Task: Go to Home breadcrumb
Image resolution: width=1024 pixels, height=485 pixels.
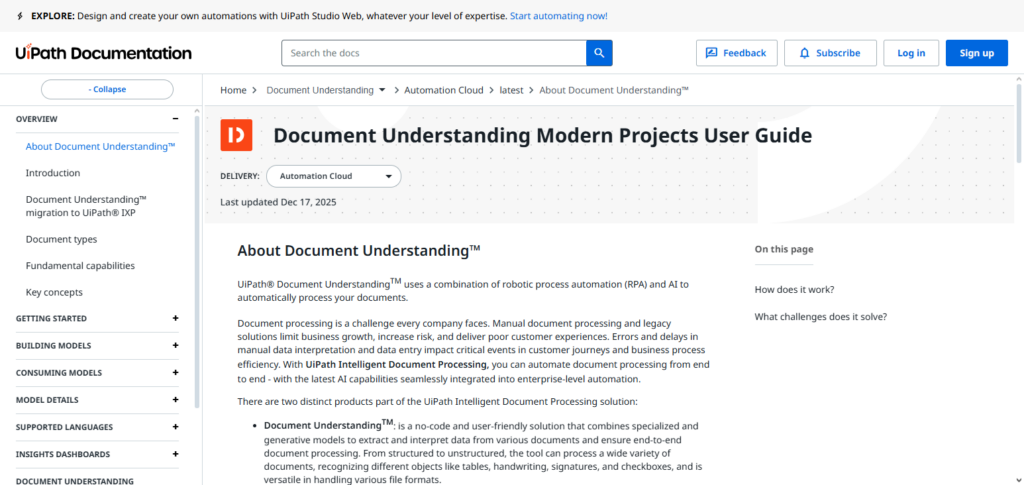Action: click(233, 90)
